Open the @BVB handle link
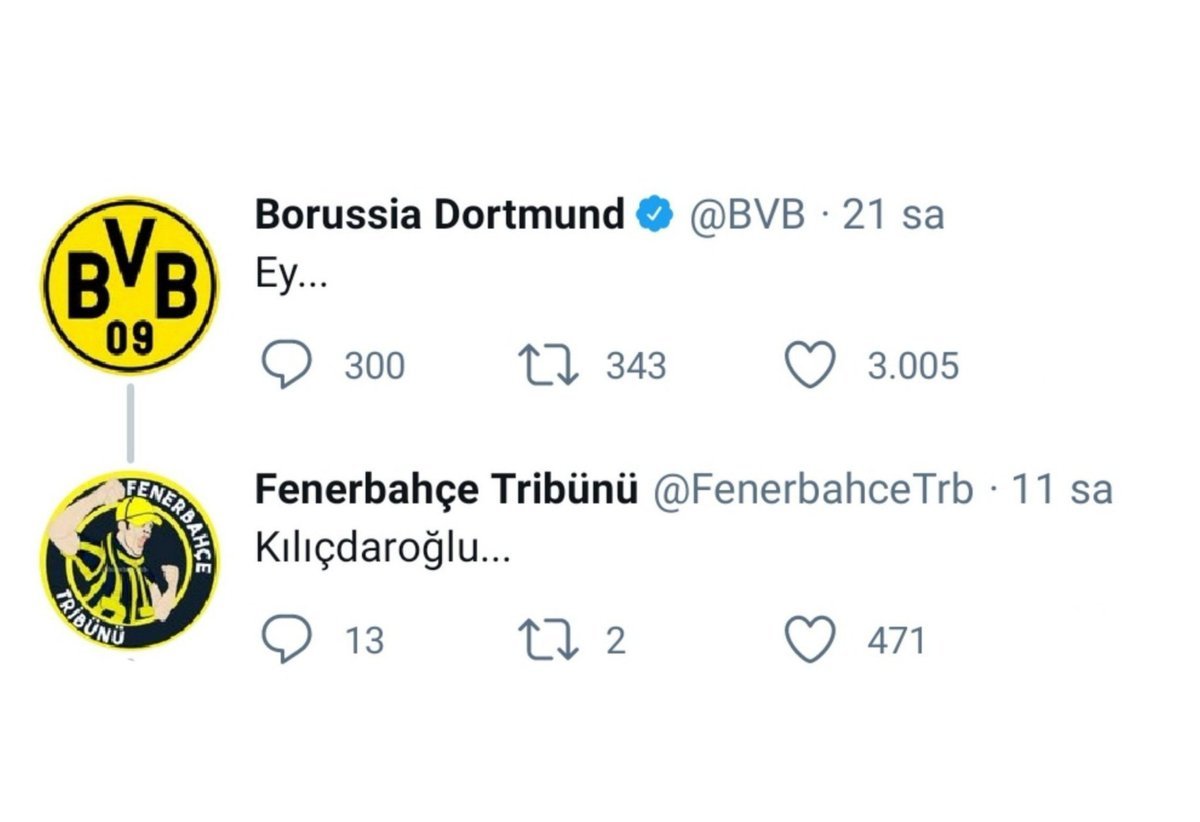Viewport: 1200px width, 822px height. [x=749, y=215]
